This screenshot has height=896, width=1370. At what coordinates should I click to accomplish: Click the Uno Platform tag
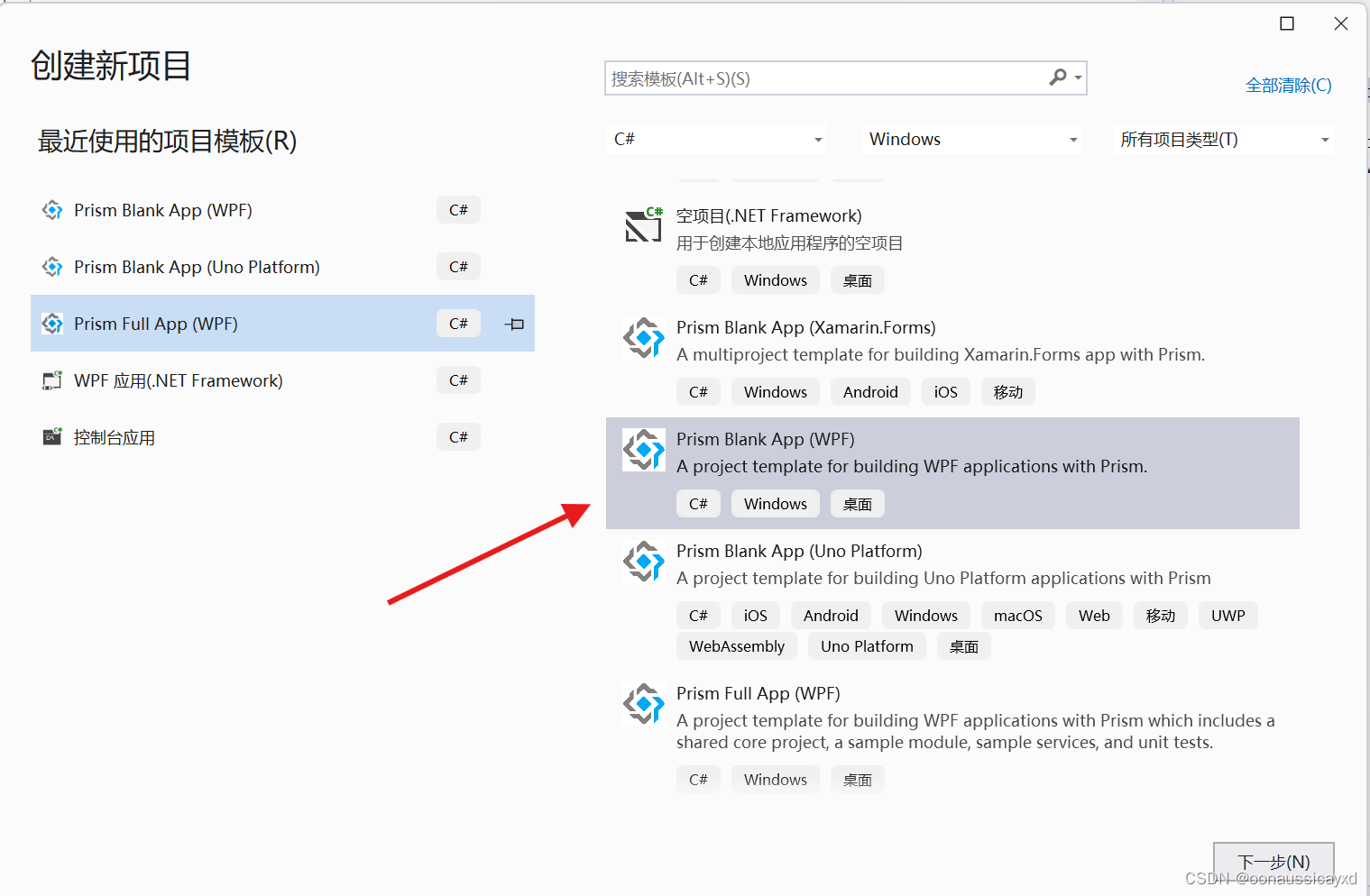867,646
